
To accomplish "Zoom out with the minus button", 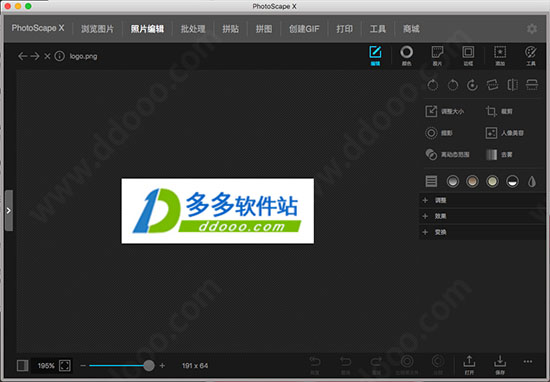I will coord(83,366).
